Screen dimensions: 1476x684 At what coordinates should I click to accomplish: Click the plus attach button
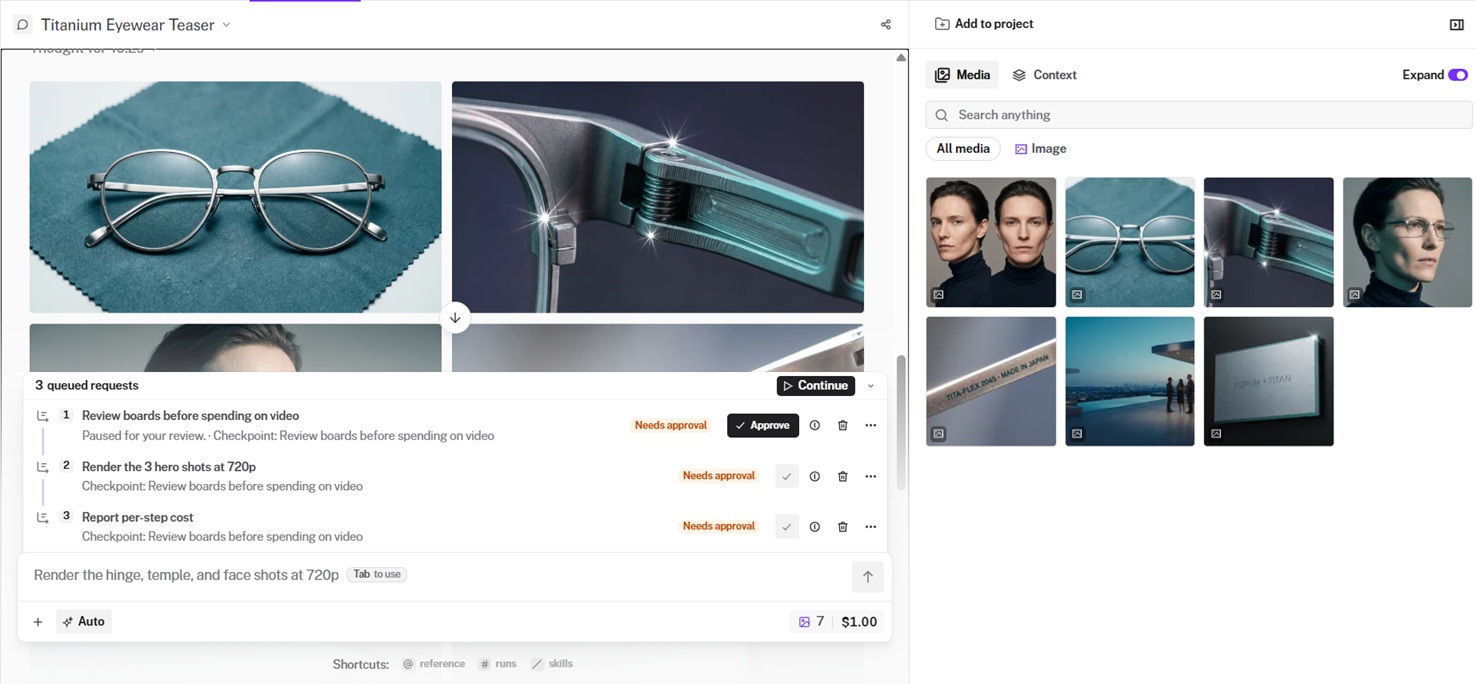pos(38,622)
